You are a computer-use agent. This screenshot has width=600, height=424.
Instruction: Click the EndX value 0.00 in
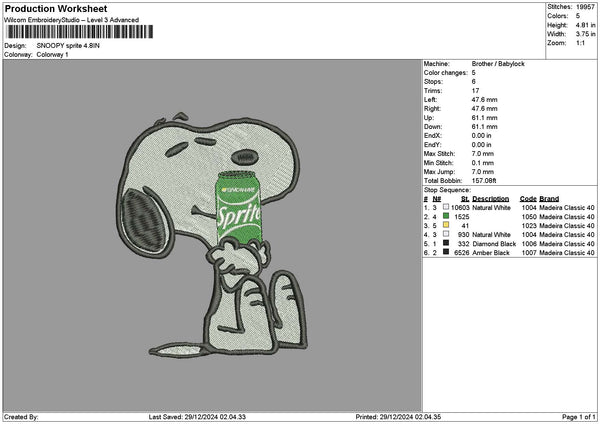[481, 136]
